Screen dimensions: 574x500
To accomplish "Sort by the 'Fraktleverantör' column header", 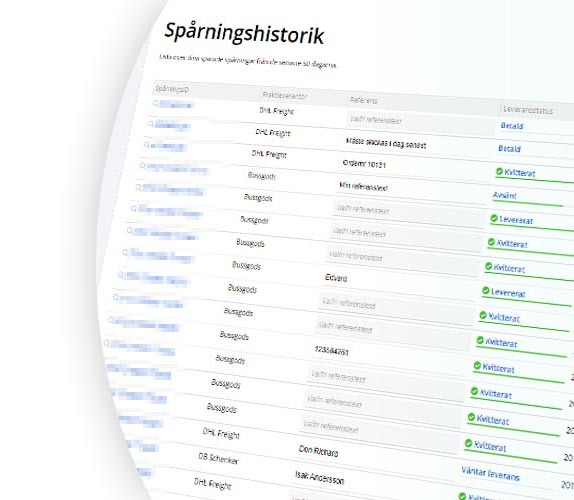I will [x=285, y=96].
